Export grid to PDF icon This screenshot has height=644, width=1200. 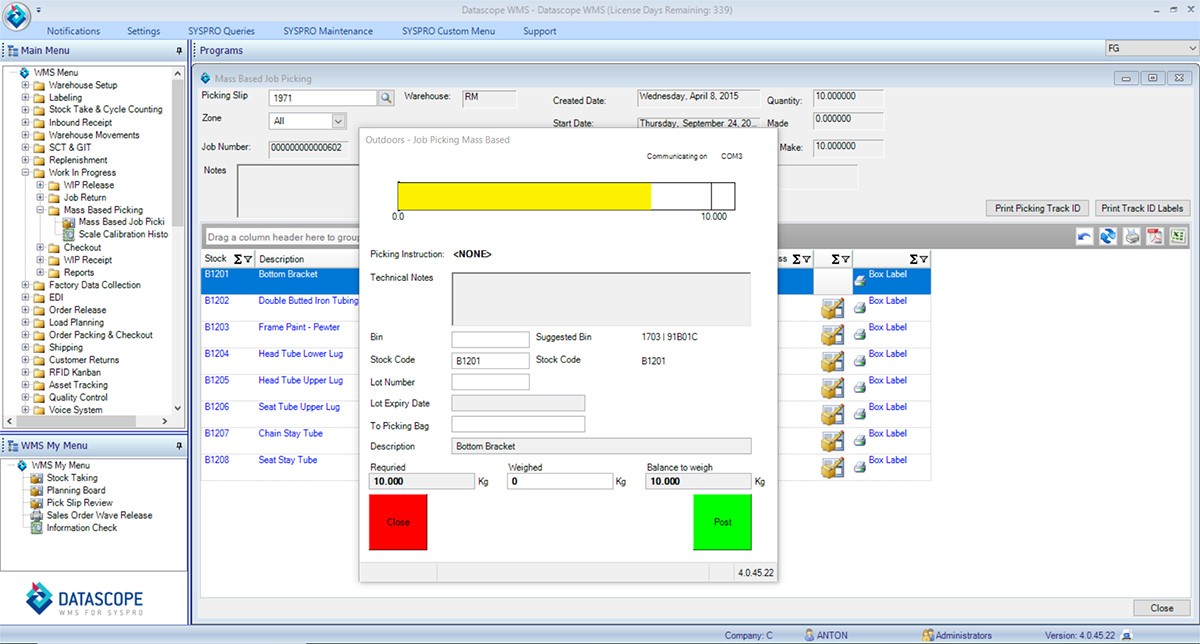[x=1154, y=237]
